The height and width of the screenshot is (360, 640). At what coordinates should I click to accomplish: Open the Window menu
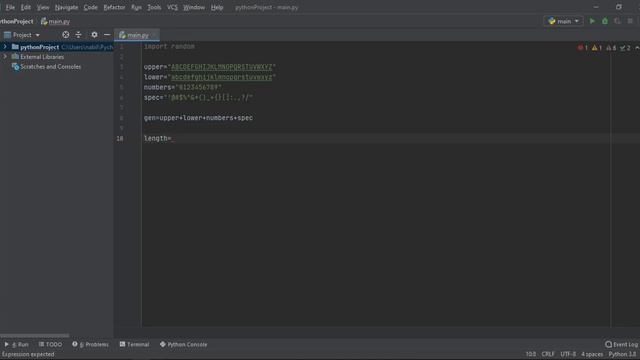click(x=194, y=7)
